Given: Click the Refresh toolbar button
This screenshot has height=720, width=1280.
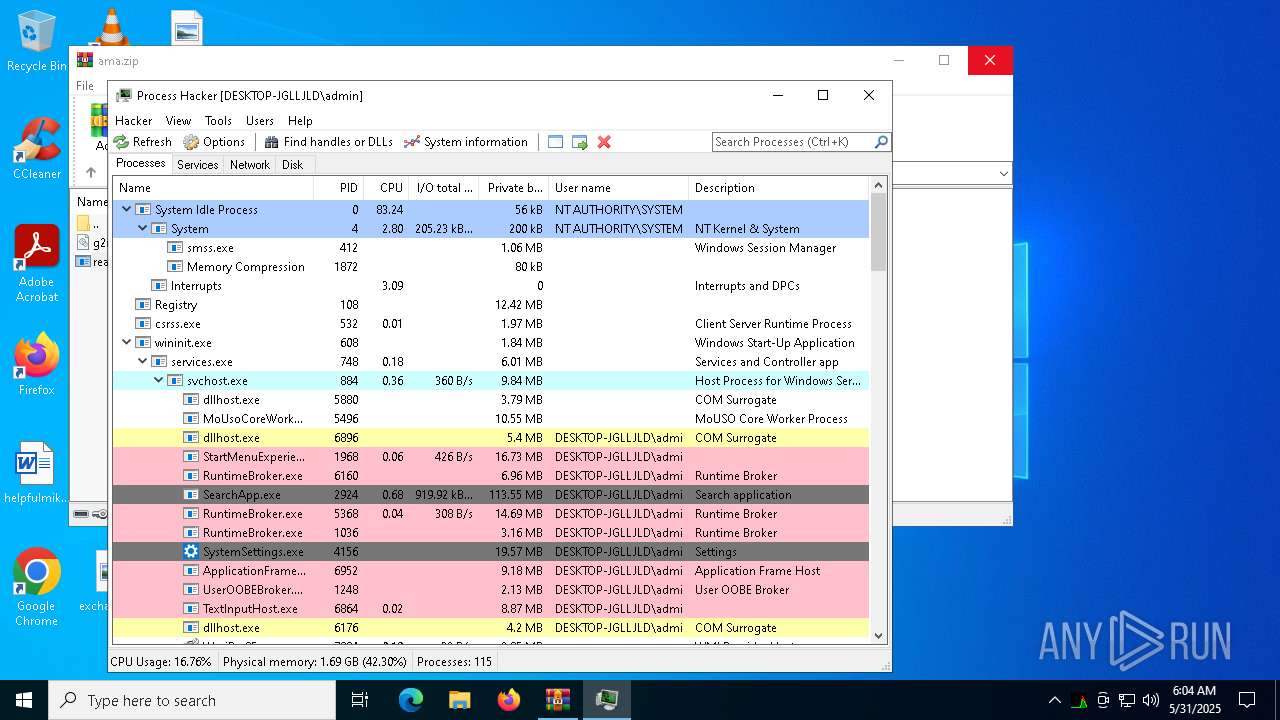Looking at the screenshot, I should (x=142, y=142).
